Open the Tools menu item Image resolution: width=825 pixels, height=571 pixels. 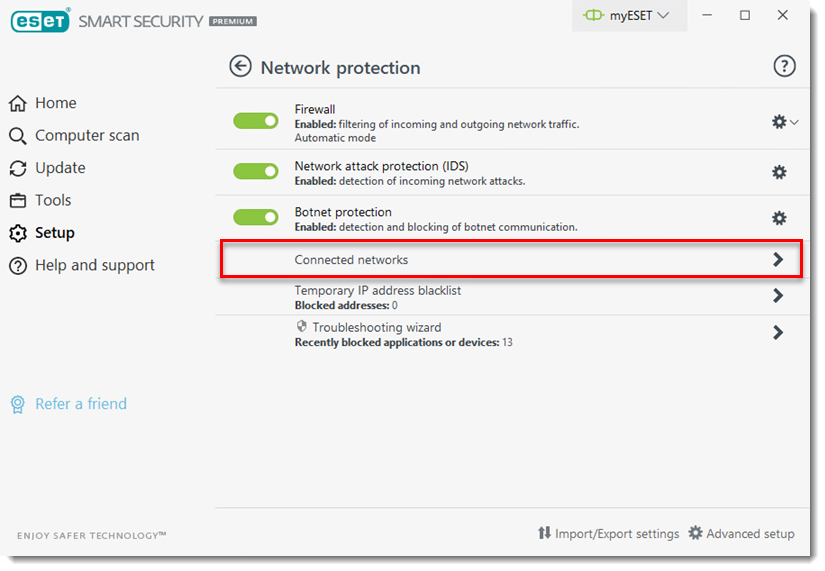pos(53,200)
